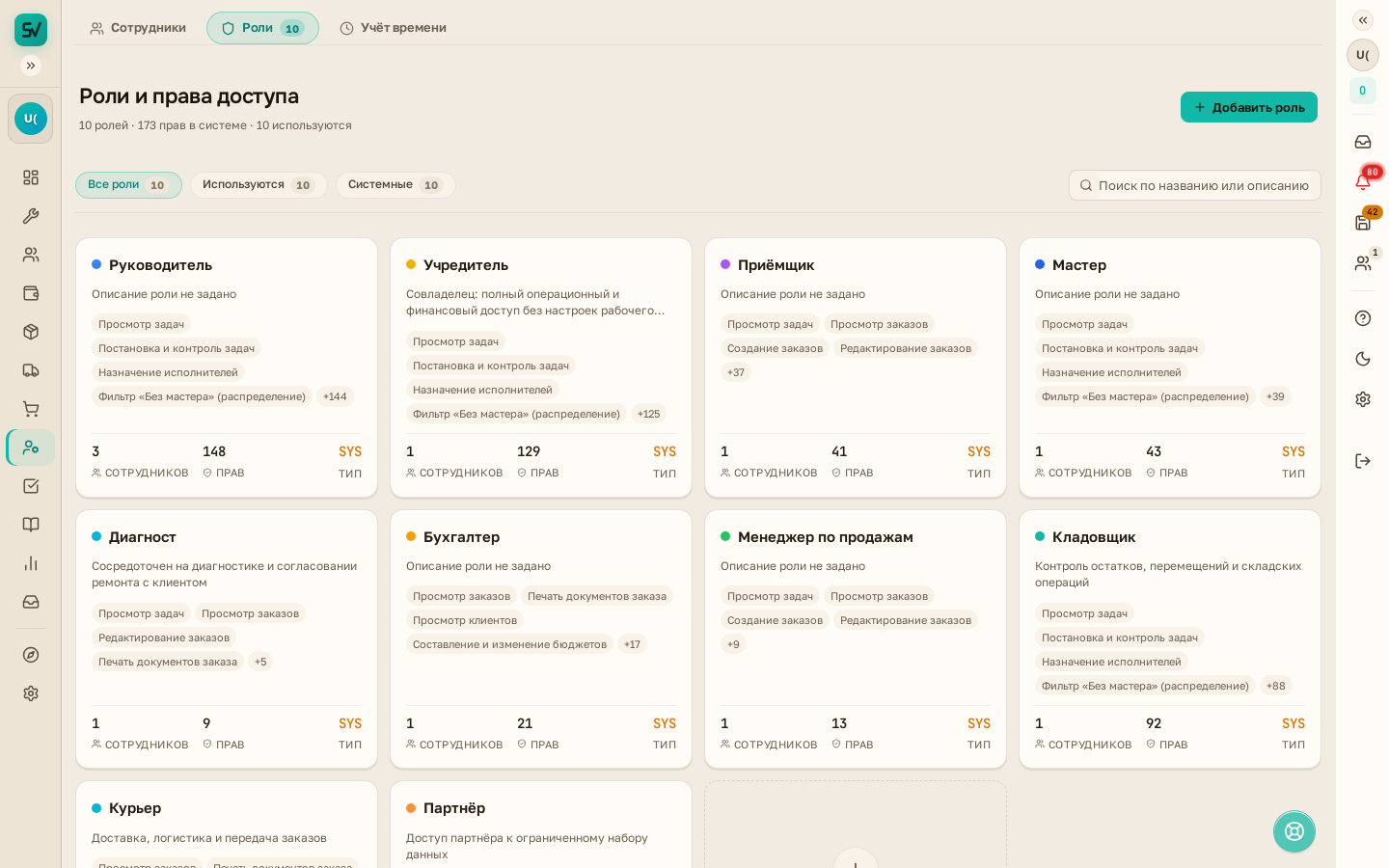Expand the left sidebar with chevron

point(31,66)
